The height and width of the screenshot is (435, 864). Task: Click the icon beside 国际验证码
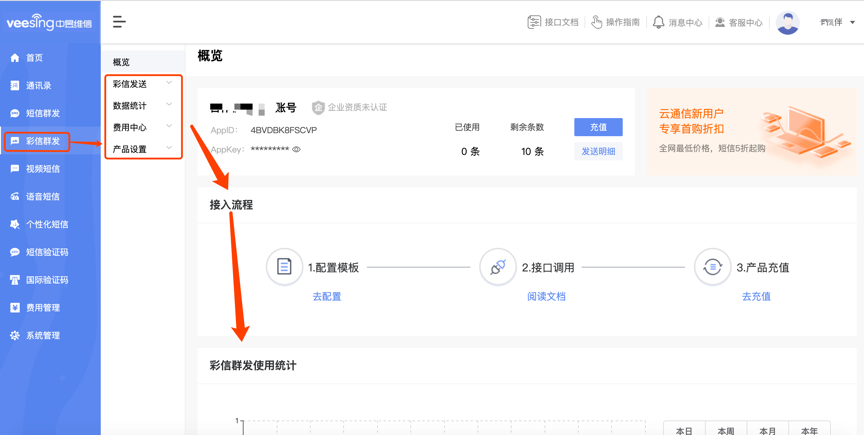(x=15, y=280)
